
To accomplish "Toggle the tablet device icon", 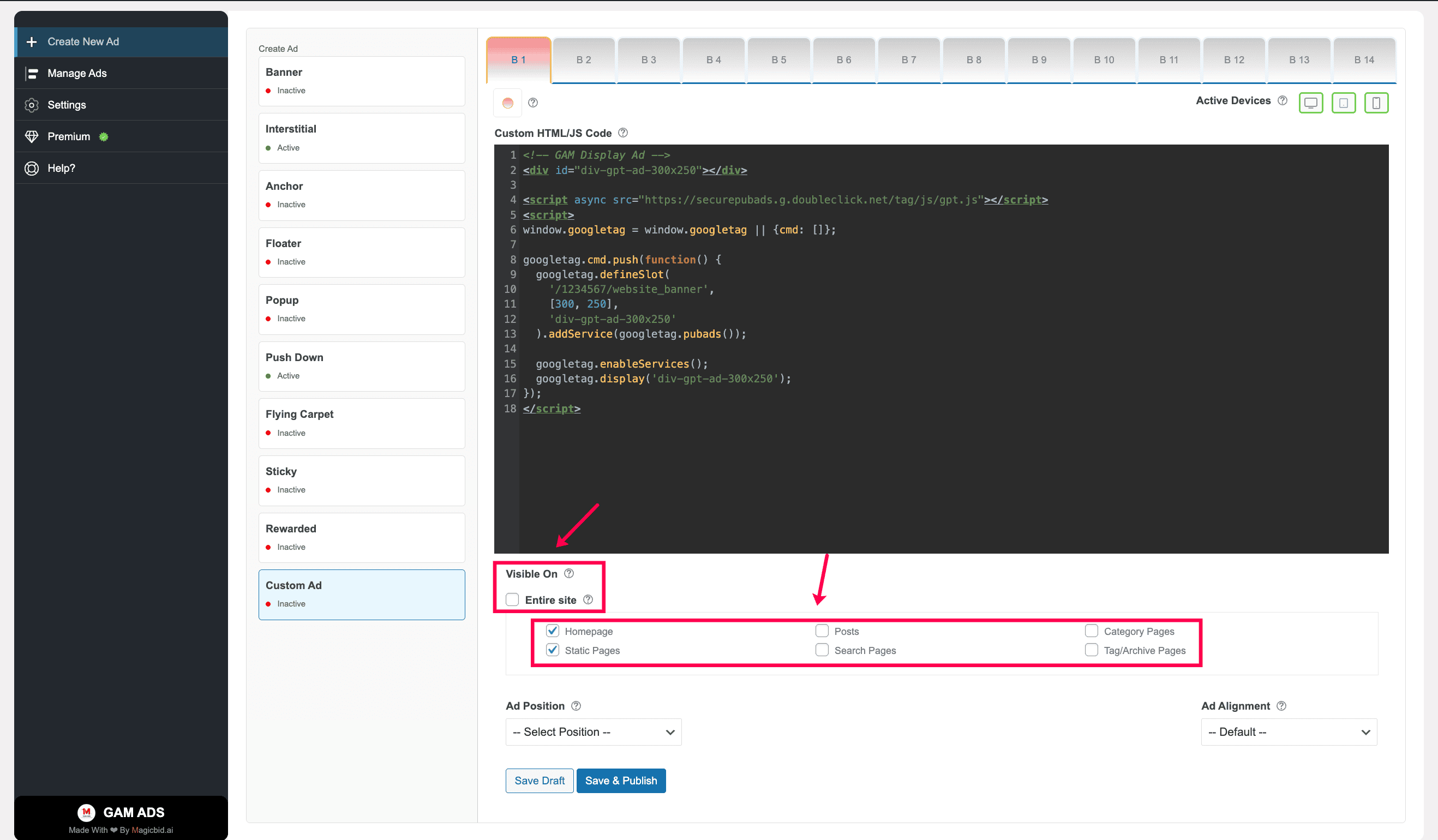I will pos(1344,103).
